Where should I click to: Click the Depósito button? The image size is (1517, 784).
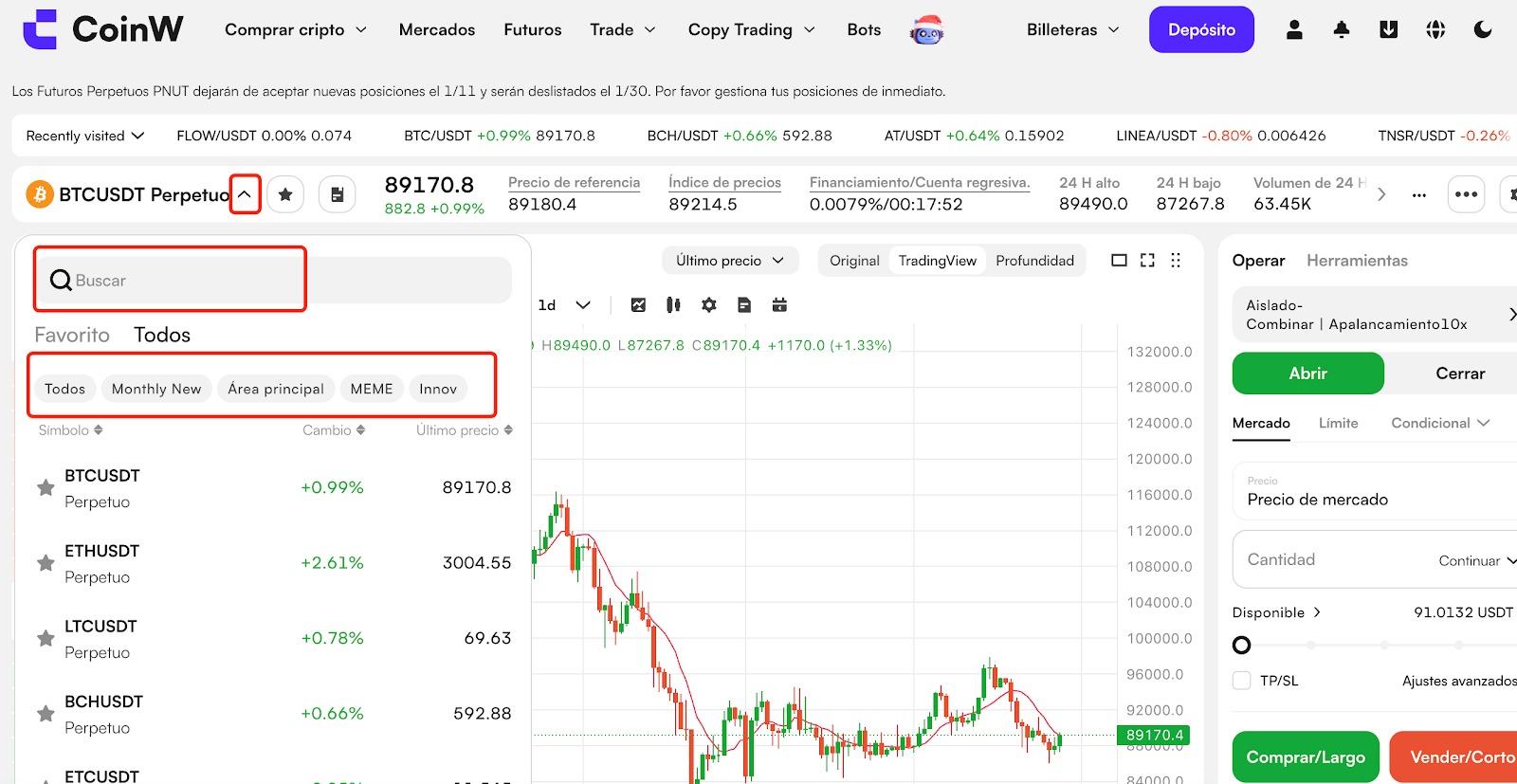(x=1201, y=30)
